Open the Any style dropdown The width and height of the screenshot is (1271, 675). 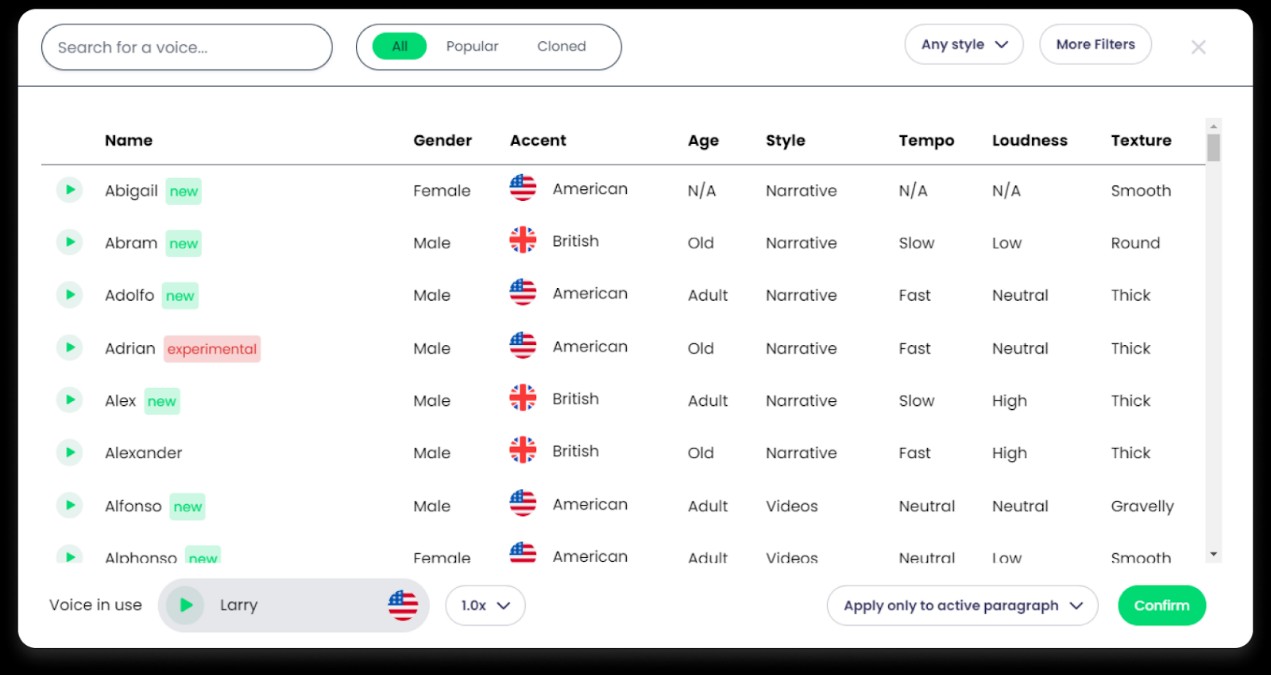coord(964,45)
